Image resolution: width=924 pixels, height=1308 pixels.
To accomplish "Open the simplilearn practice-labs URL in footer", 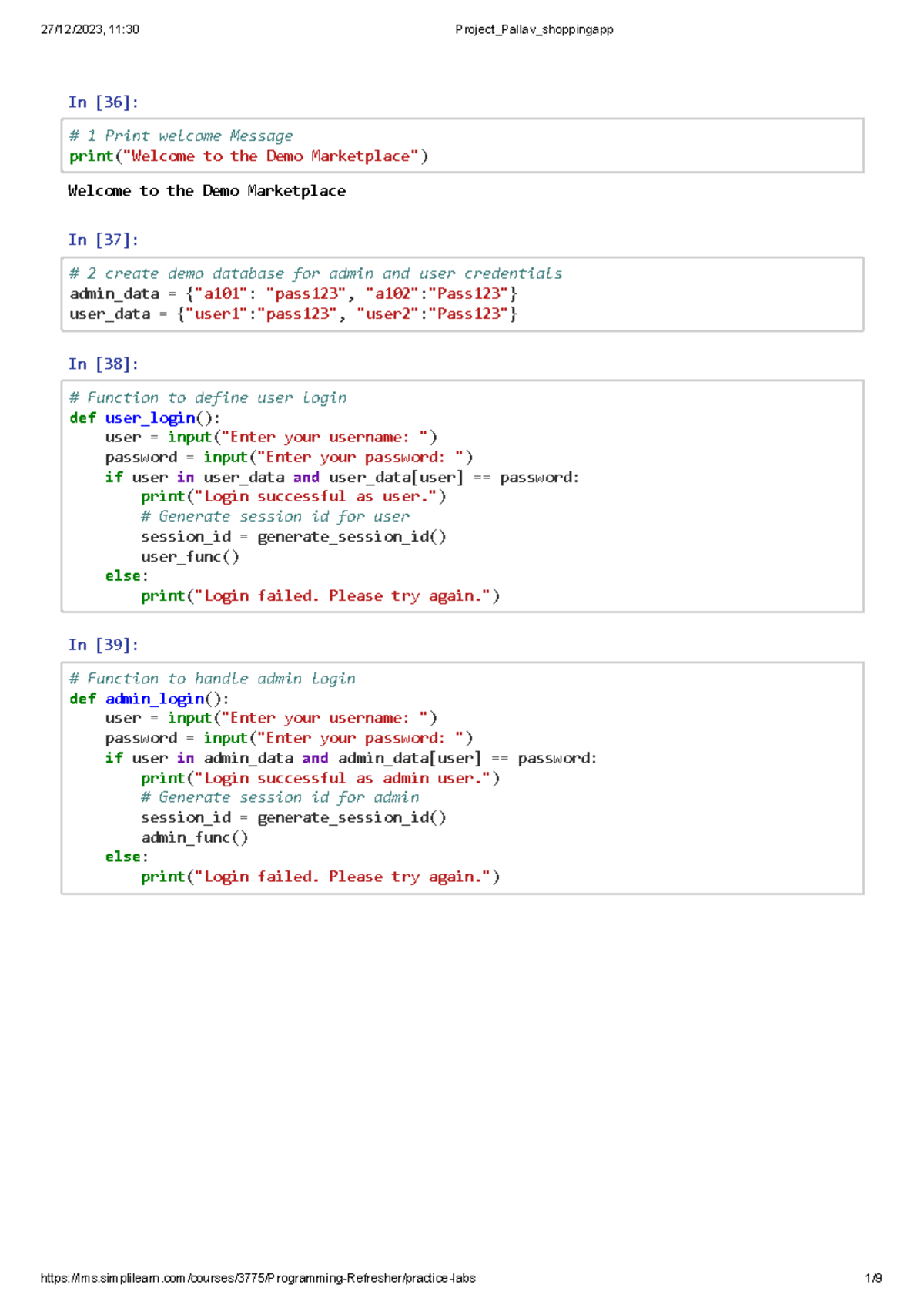I will click(x=257, y=1278).
